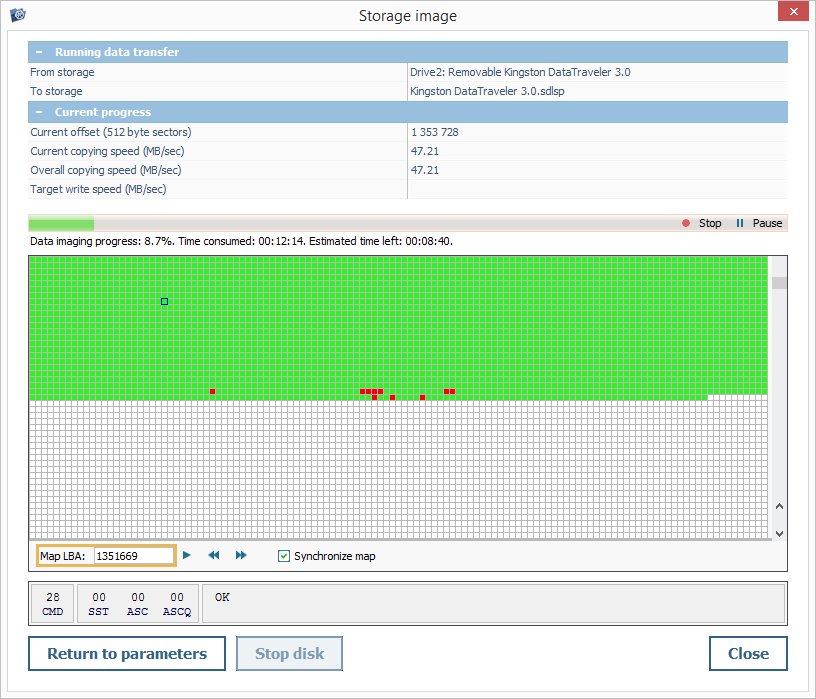816x699 pixels.
Task: Select the blue-outlined current block in map
Action: (165, 301)
